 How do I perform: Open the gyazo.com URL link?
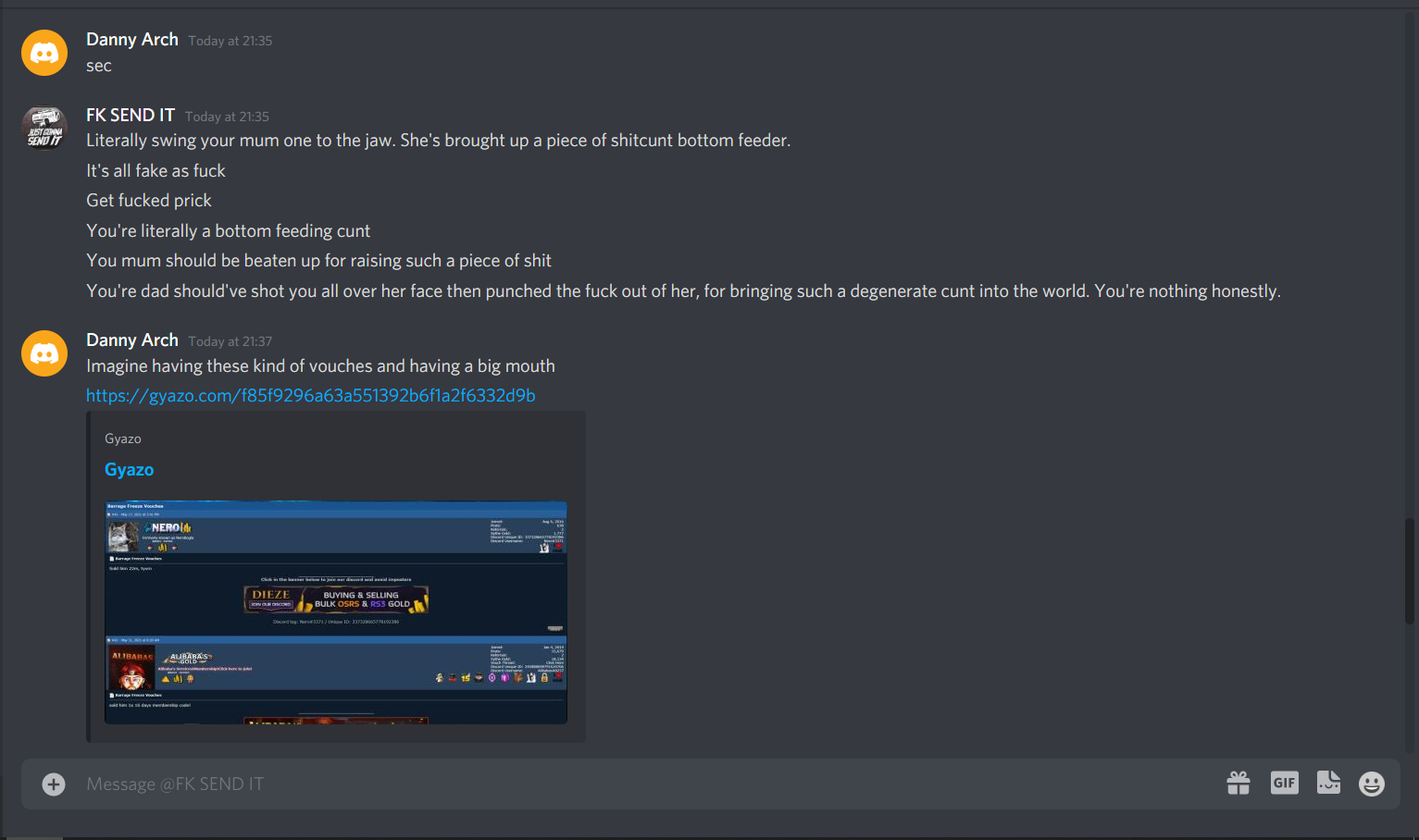311,396
